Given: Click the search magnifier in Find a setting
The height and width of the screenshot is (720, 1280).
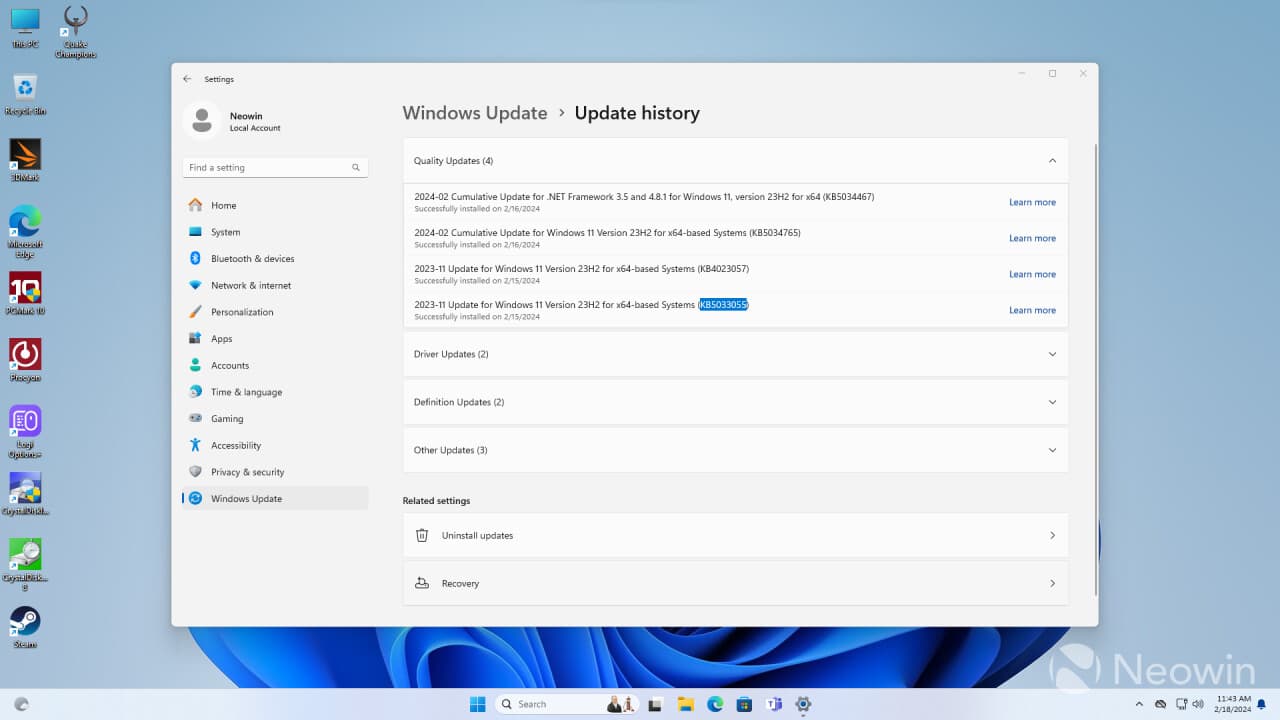Looking at the screenshot, I should (356, 168).
